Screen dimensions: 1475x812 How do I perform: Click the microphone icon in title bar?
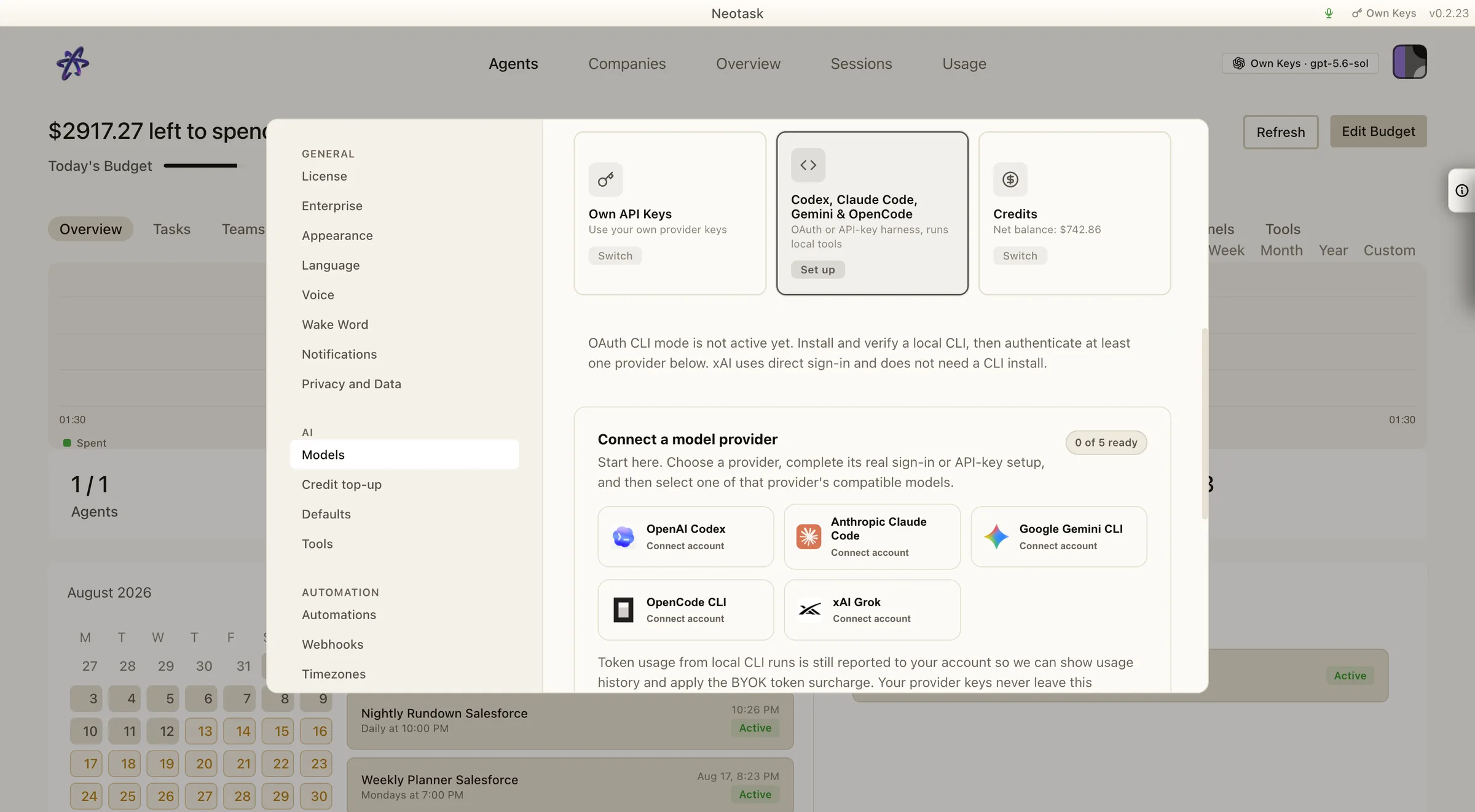1329,13
